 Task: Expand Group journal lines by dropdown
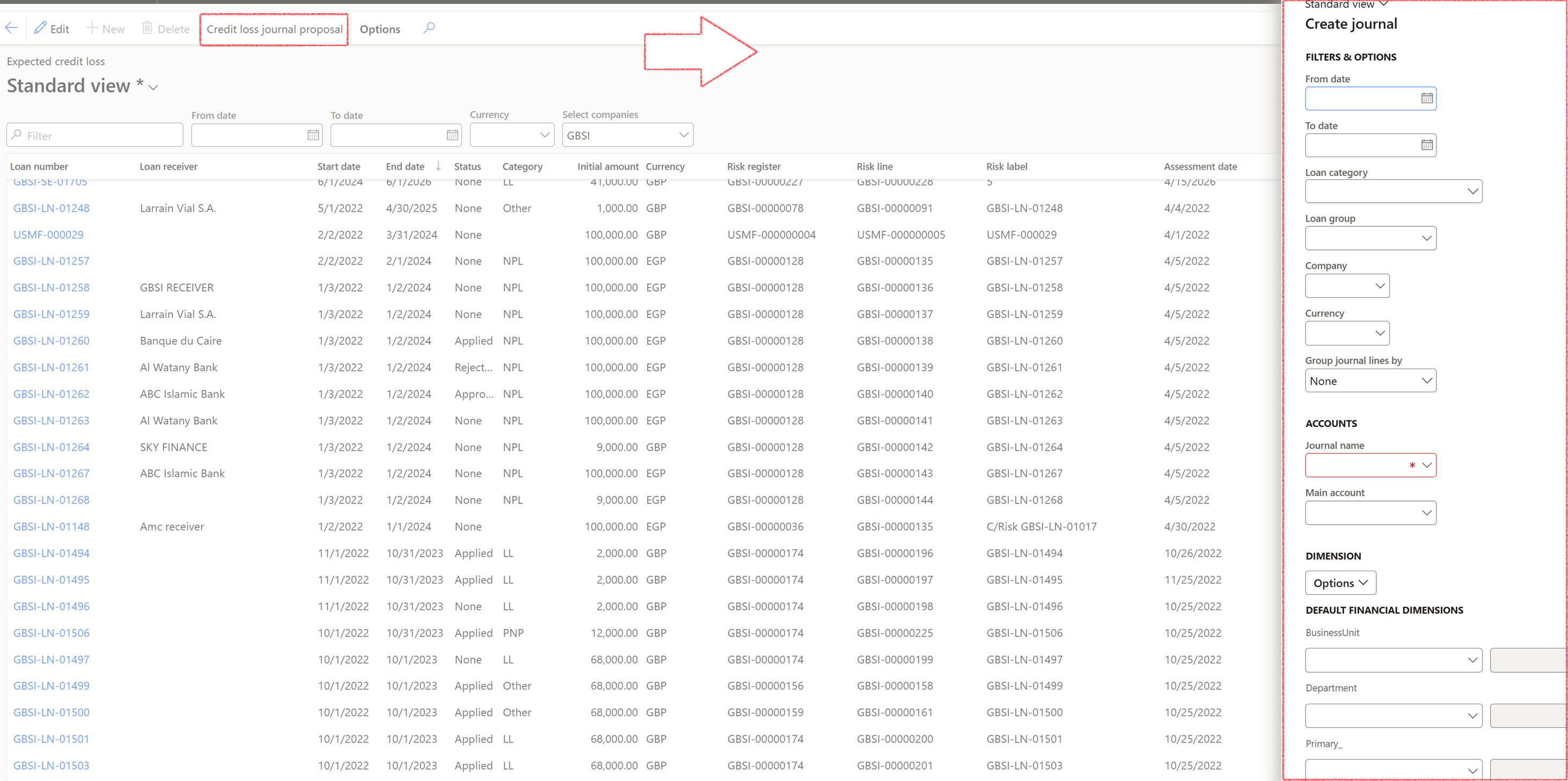click(x=1426, y=381)
